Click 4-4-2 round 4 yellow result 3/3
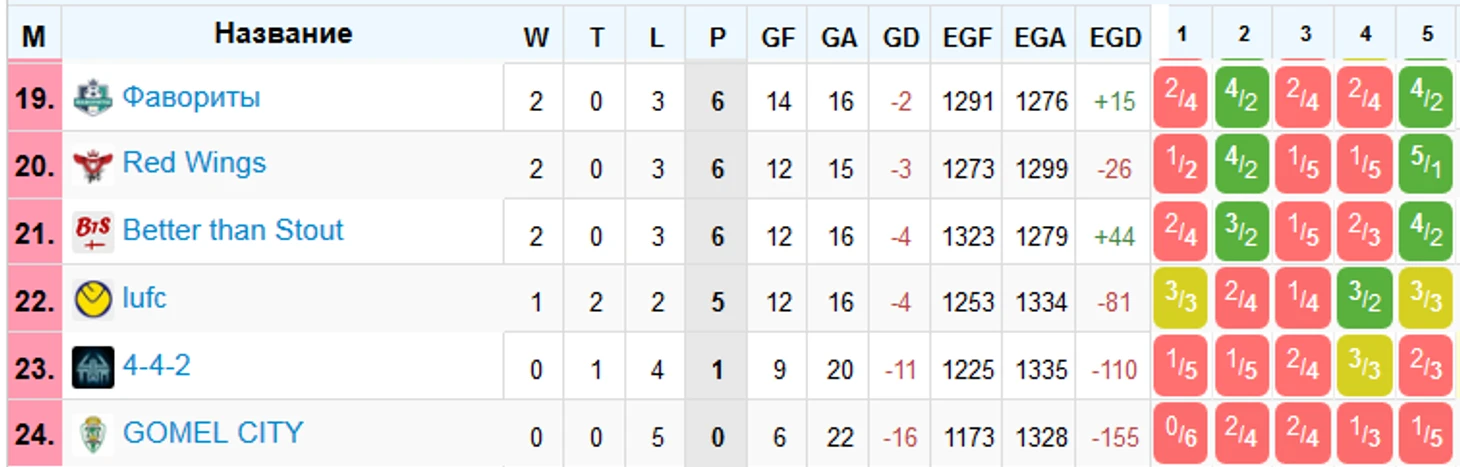 click(1364, 368)
